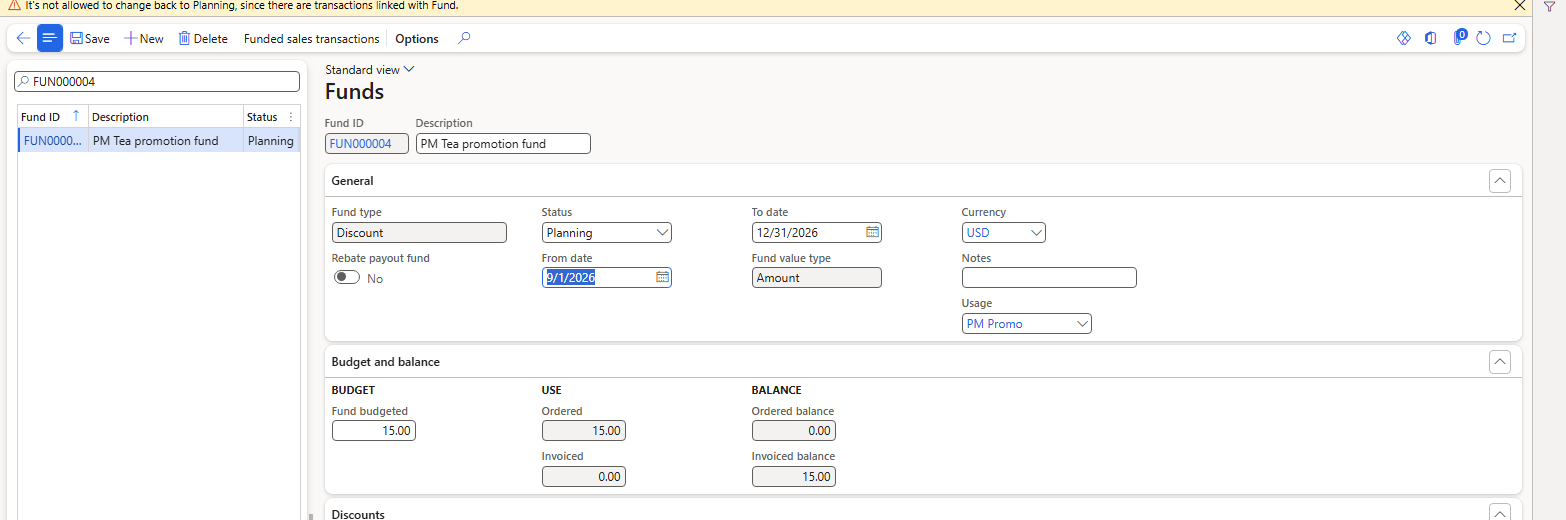Click the Invoiced amount field
The image size is (1566, 520).
click(x=584, y=477)
